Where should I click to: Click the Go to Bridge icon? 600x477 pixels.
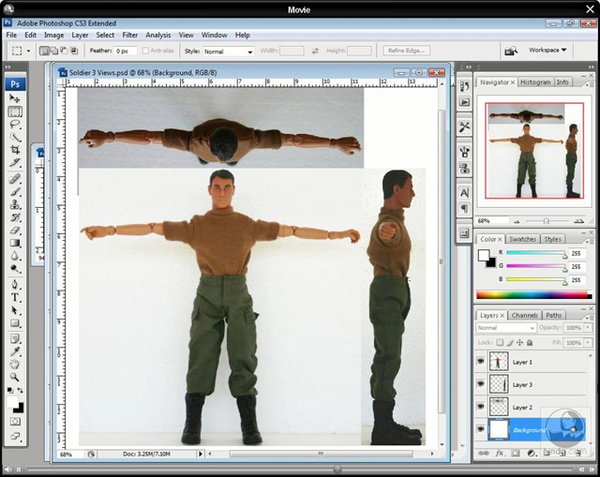coord(511,50)
